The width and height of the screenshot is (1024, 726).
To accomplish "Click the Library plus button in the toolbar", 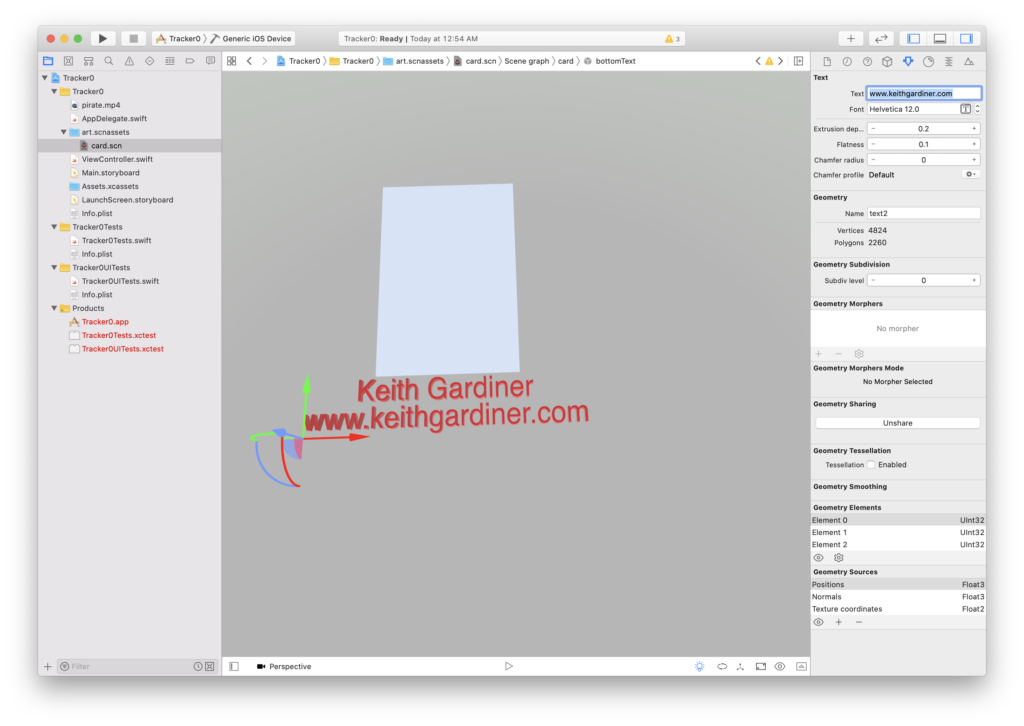I will 850,38.
